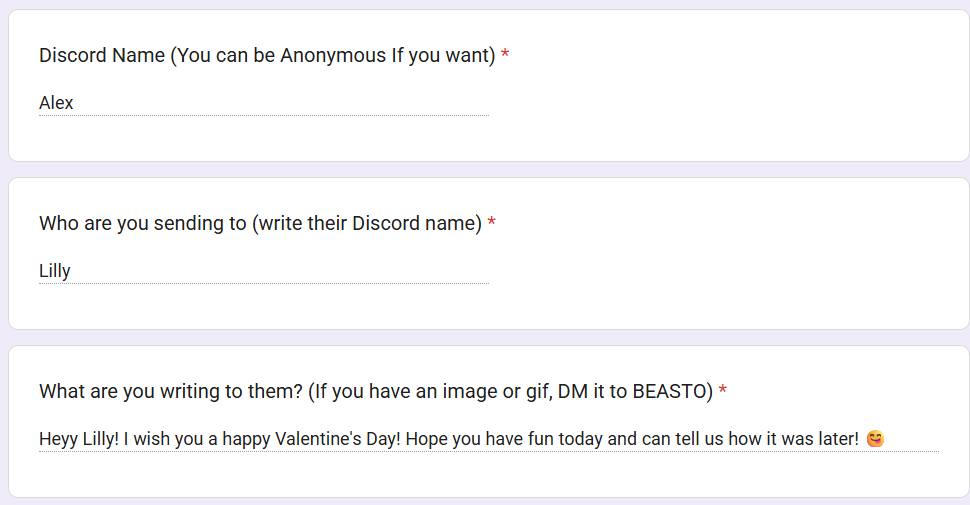Click the "Who are you sending to" question title

[143, 224]
